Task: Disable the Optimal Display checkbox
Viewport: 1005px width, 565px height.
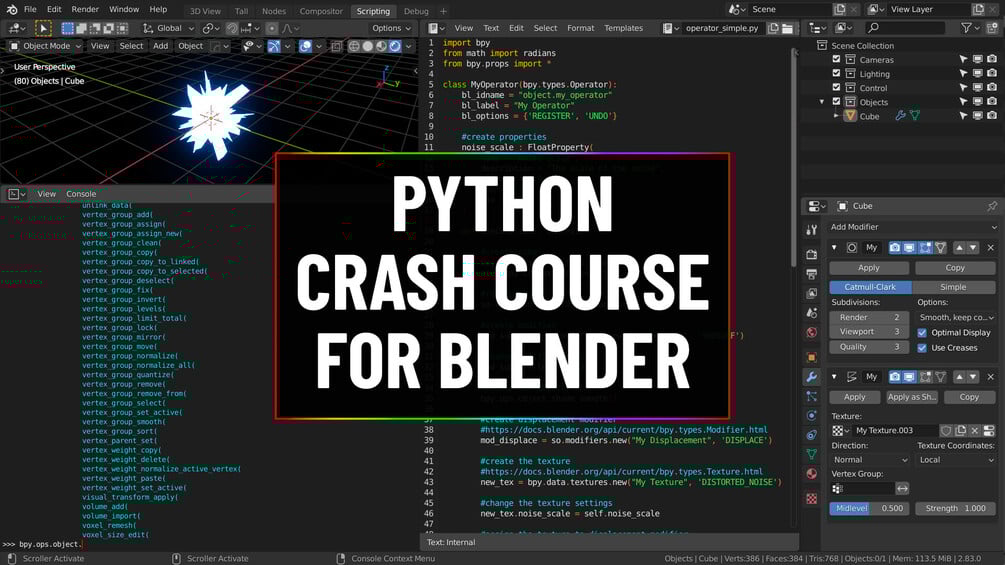Action: [922, 332]
